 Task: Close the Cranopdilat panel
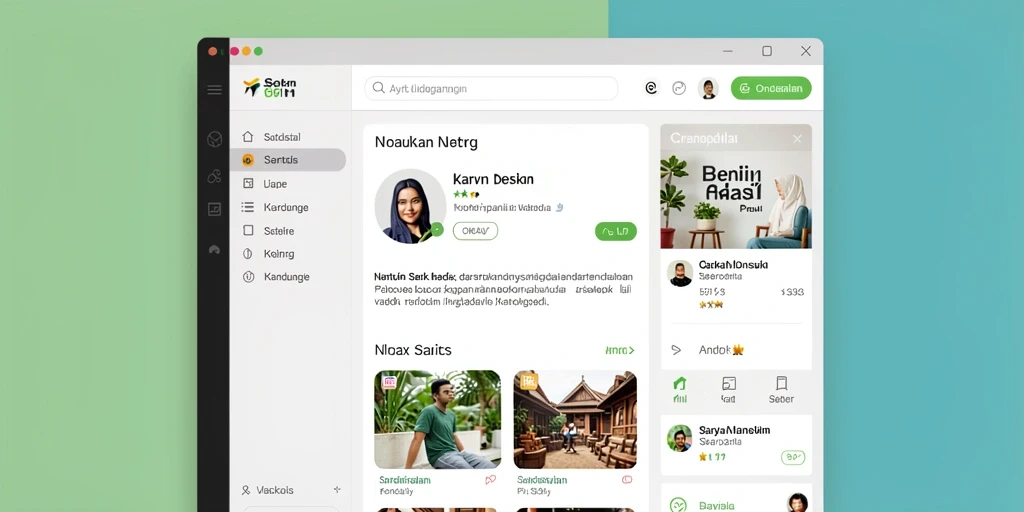point(797,138)
